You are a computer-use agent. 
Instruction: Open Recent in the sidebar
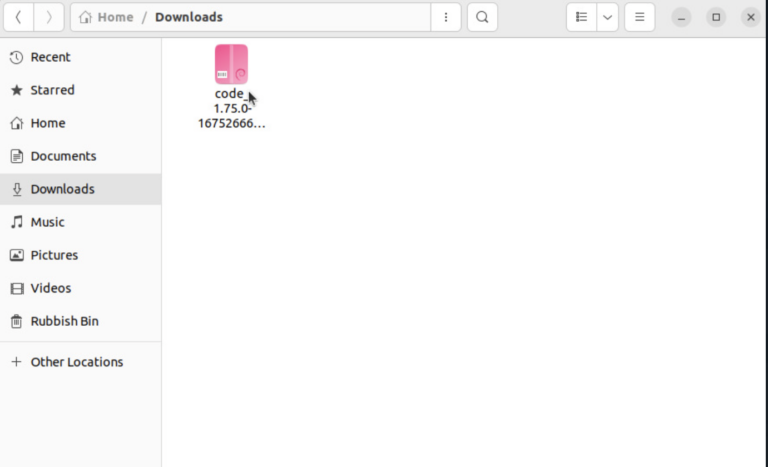[x=50, y=57]
